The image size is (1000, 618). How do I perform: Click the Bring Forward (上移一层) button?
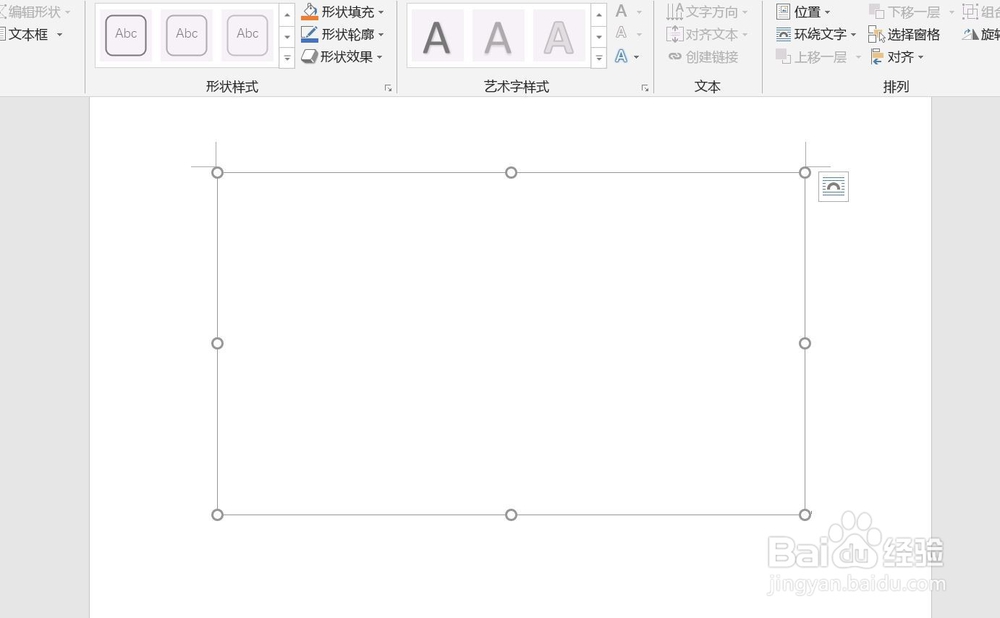(811, 57)
